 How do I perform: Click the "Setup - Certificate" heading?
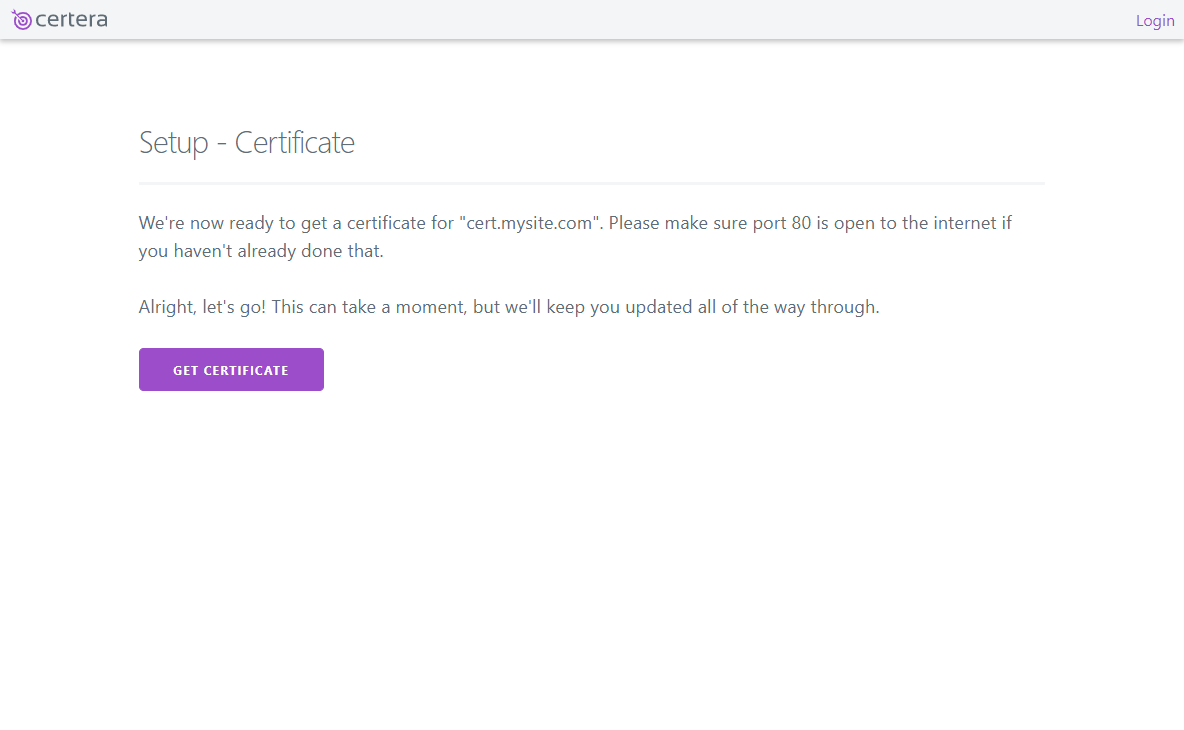pos(247,143)
